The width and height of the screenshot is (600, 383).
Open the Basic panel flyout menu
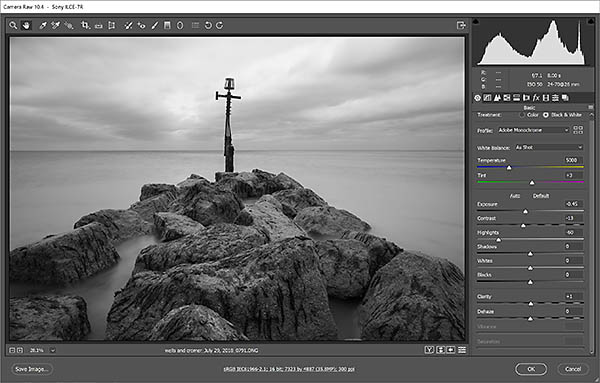pyautogui.click(x=590, y=108)
